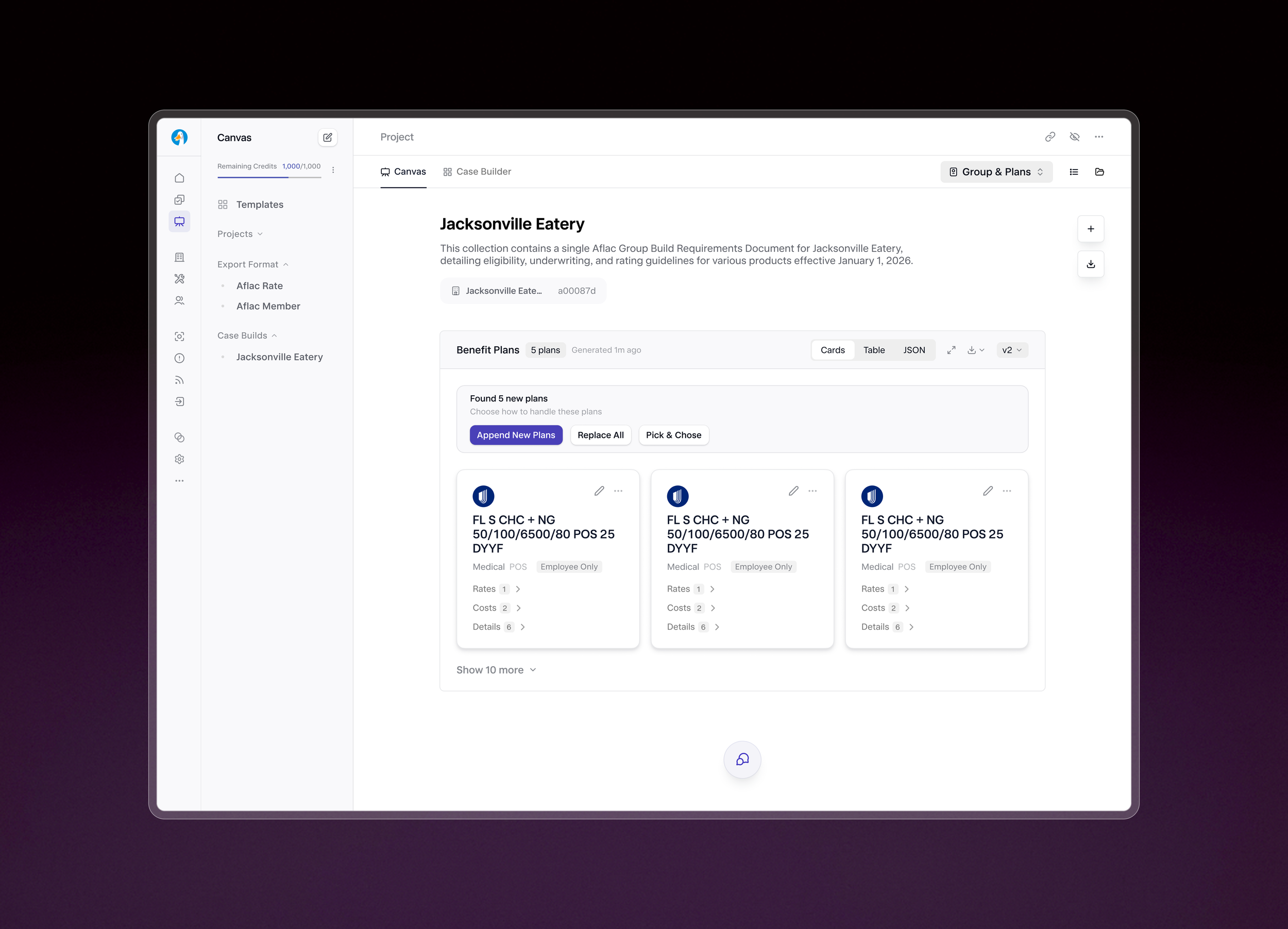Open list view icon near Group & Plans
The height and width of the screenshot is (929, 1288).
pos(1074,172)
